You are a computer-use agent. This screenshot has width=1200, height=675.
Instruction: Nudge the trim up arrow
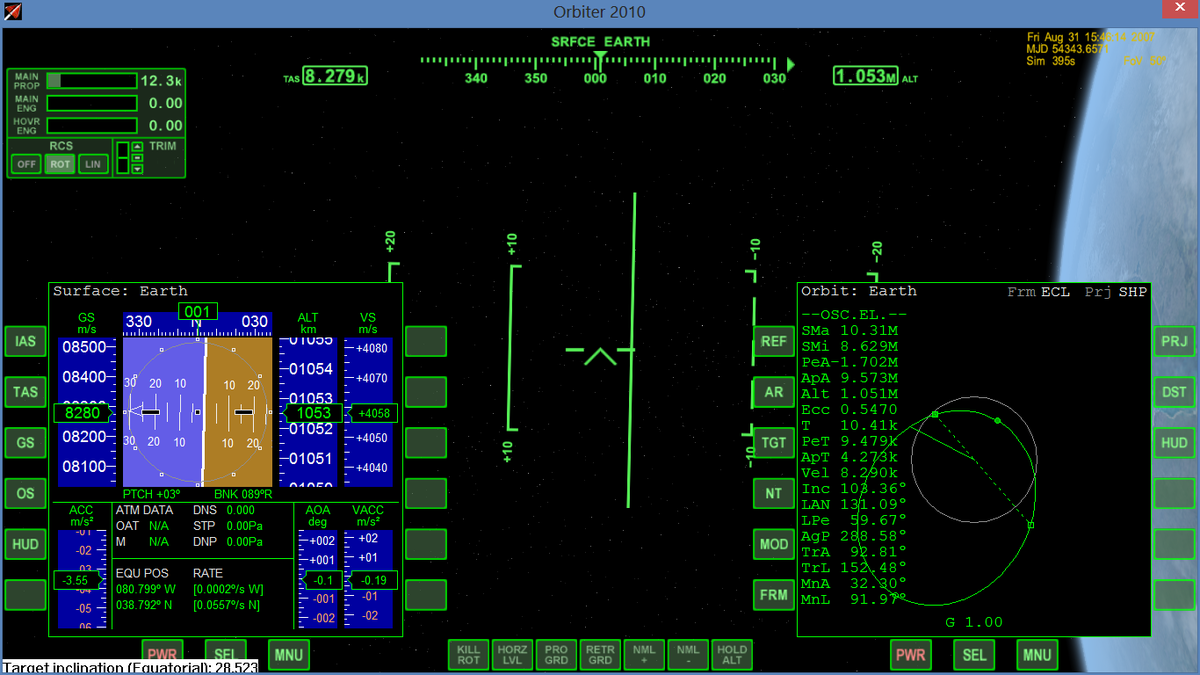tap(137, 147)
